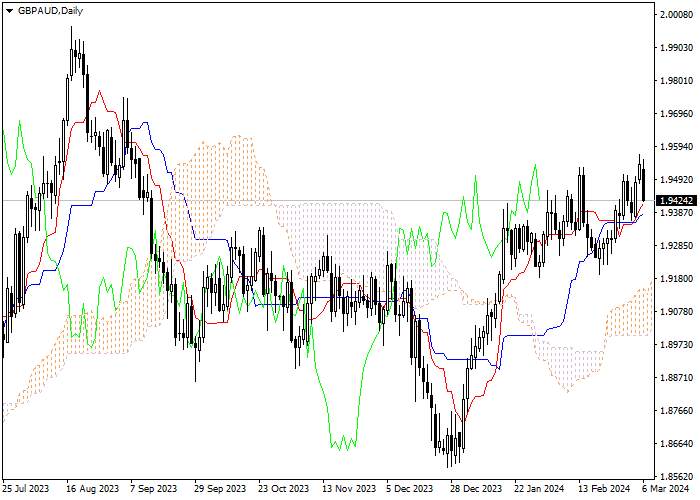The width and height of the screenshot is (700, 500).
Task: Click the 1.92850 price scale label
Action: tap(677, 246)
